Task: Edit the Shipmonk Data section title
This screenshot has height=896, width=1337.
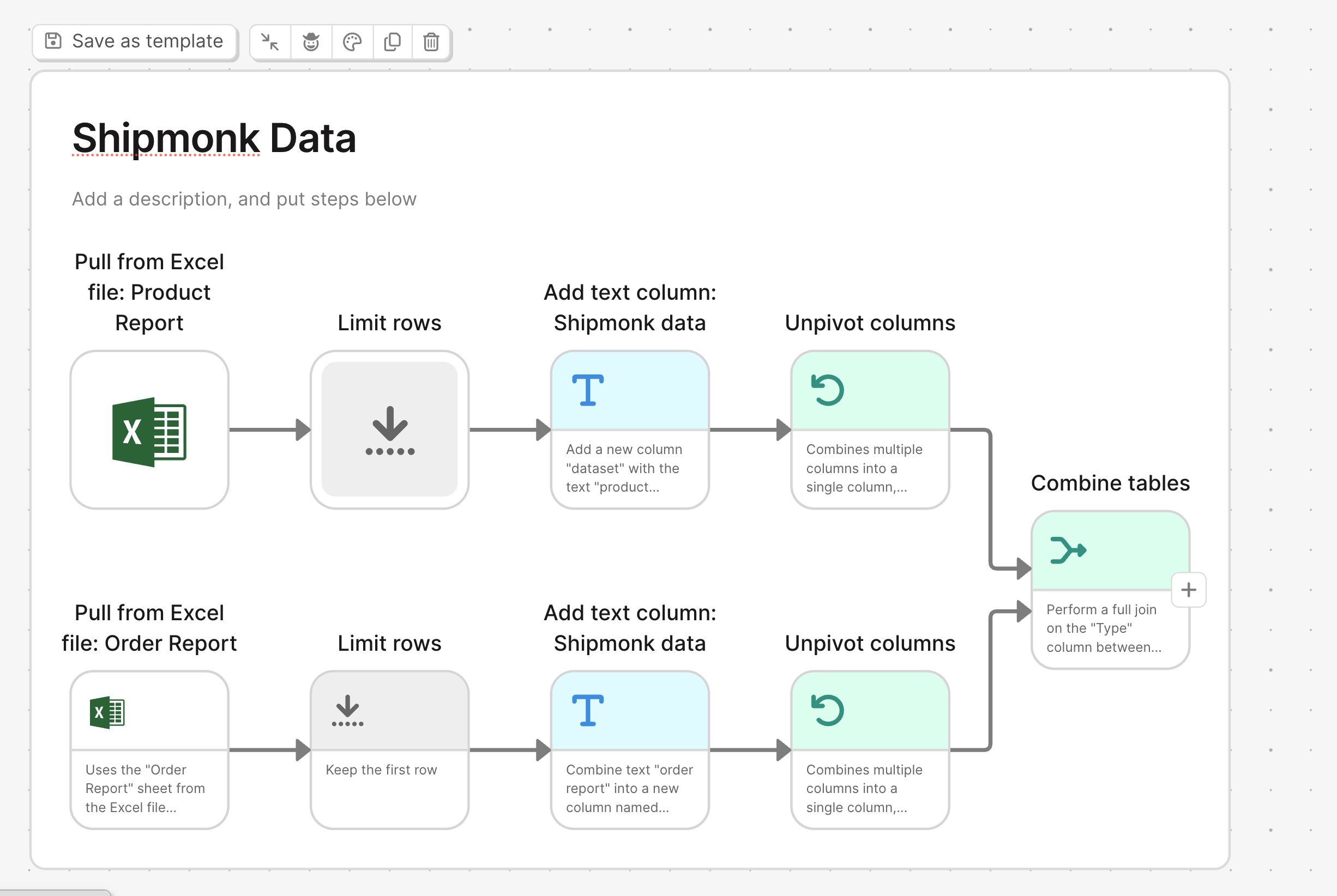Action: [214, 138]
